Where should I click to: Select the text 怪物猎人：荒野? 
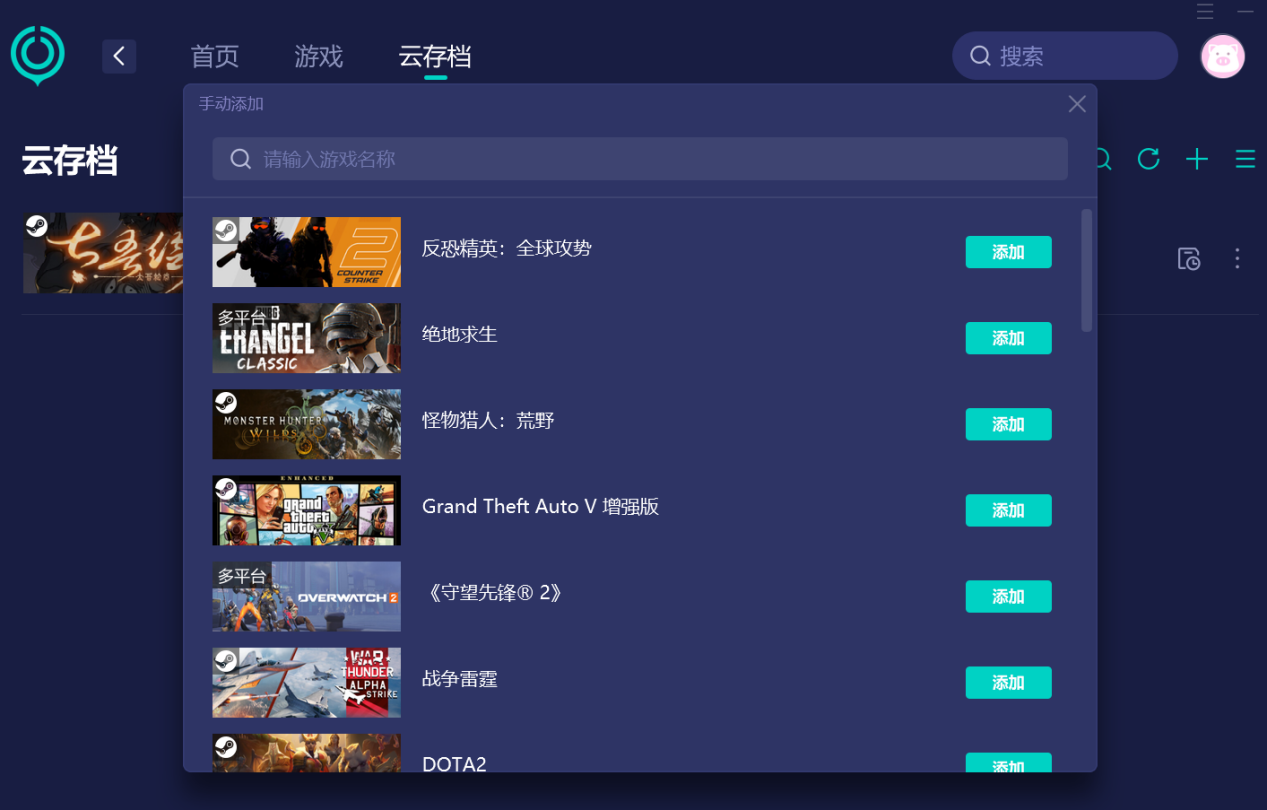pos(487,420)
